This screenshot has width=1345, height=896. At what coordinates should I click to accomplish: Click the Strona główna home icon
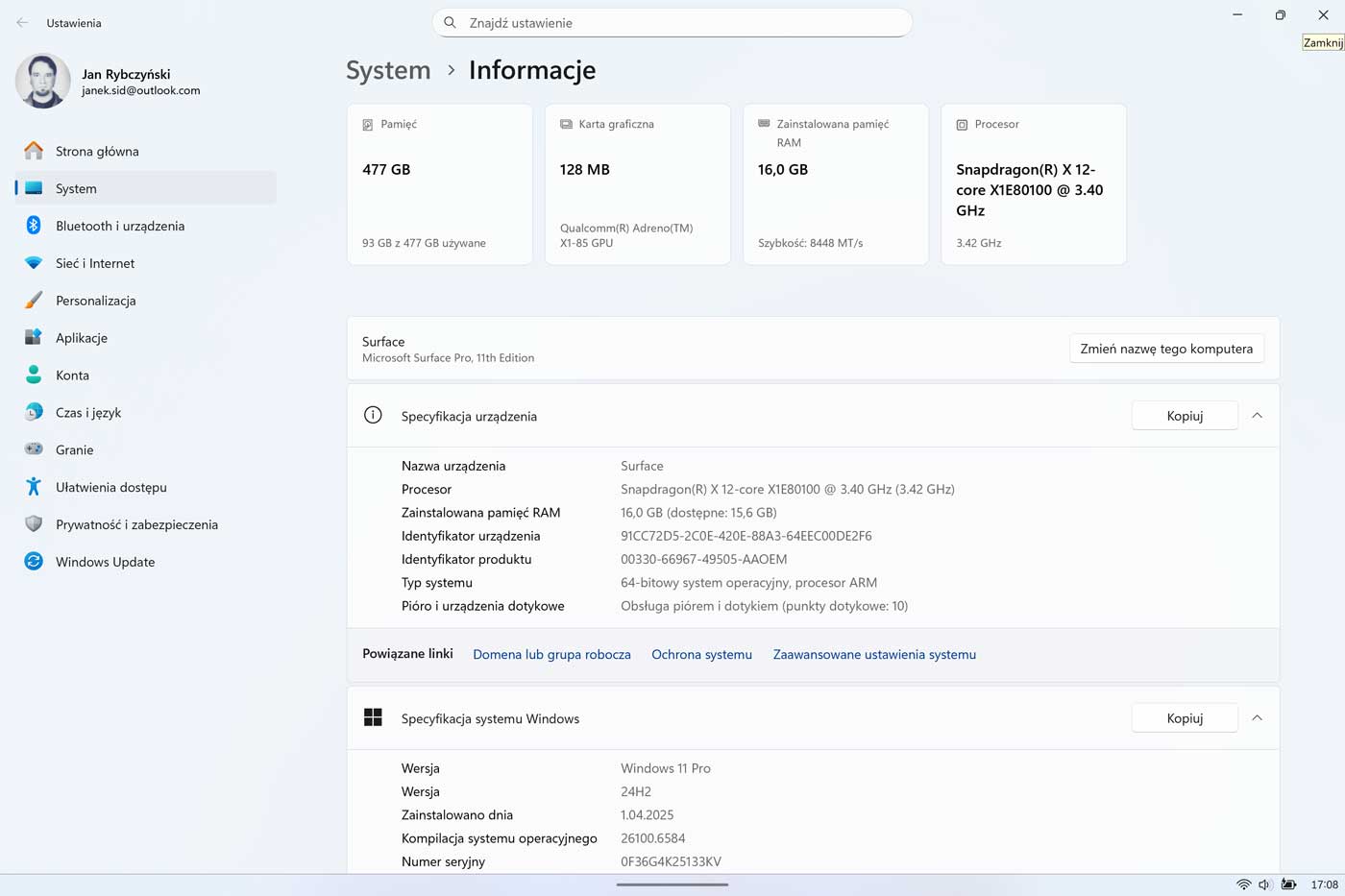tap(34, 151)
